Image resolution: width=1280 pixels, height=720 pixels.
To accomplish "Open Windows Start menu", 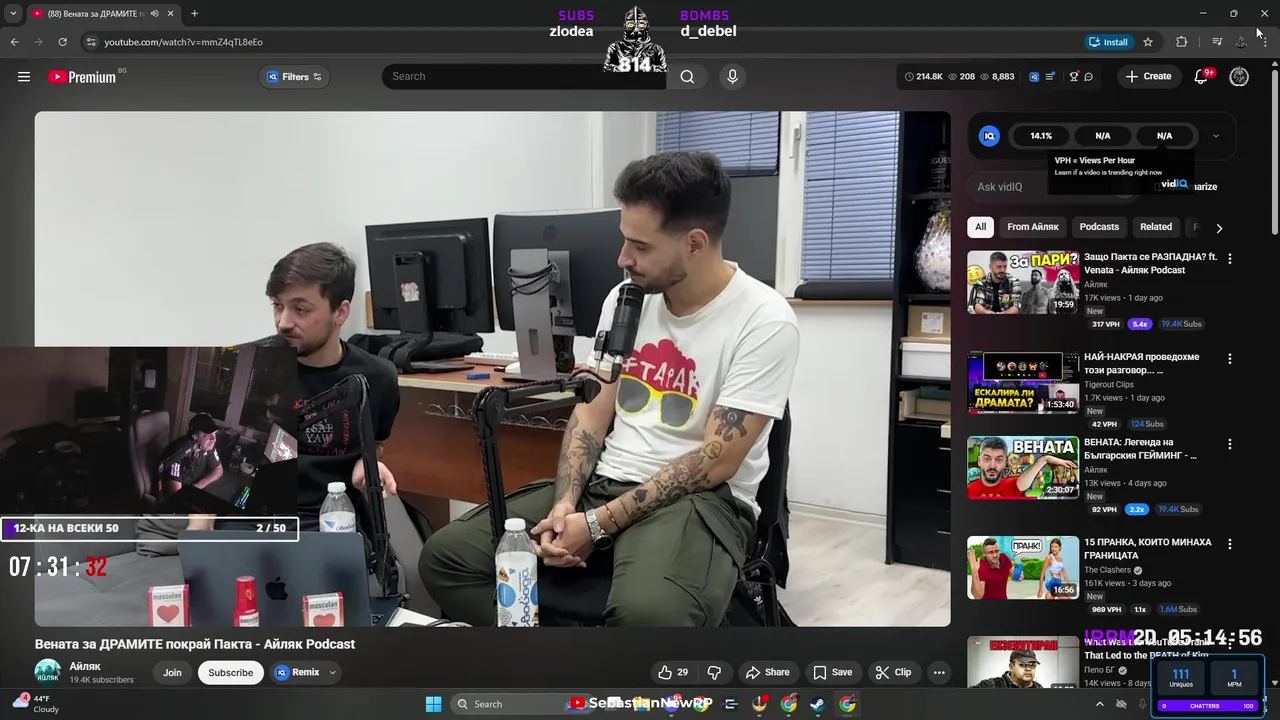I will (x=433, y=704).
